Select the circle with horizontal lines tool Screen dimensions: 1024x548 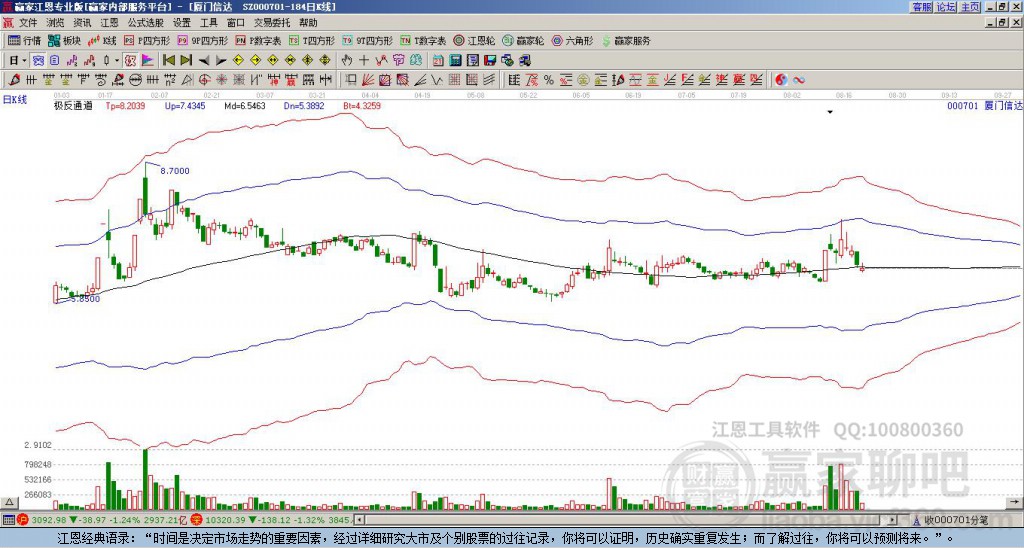135,80
